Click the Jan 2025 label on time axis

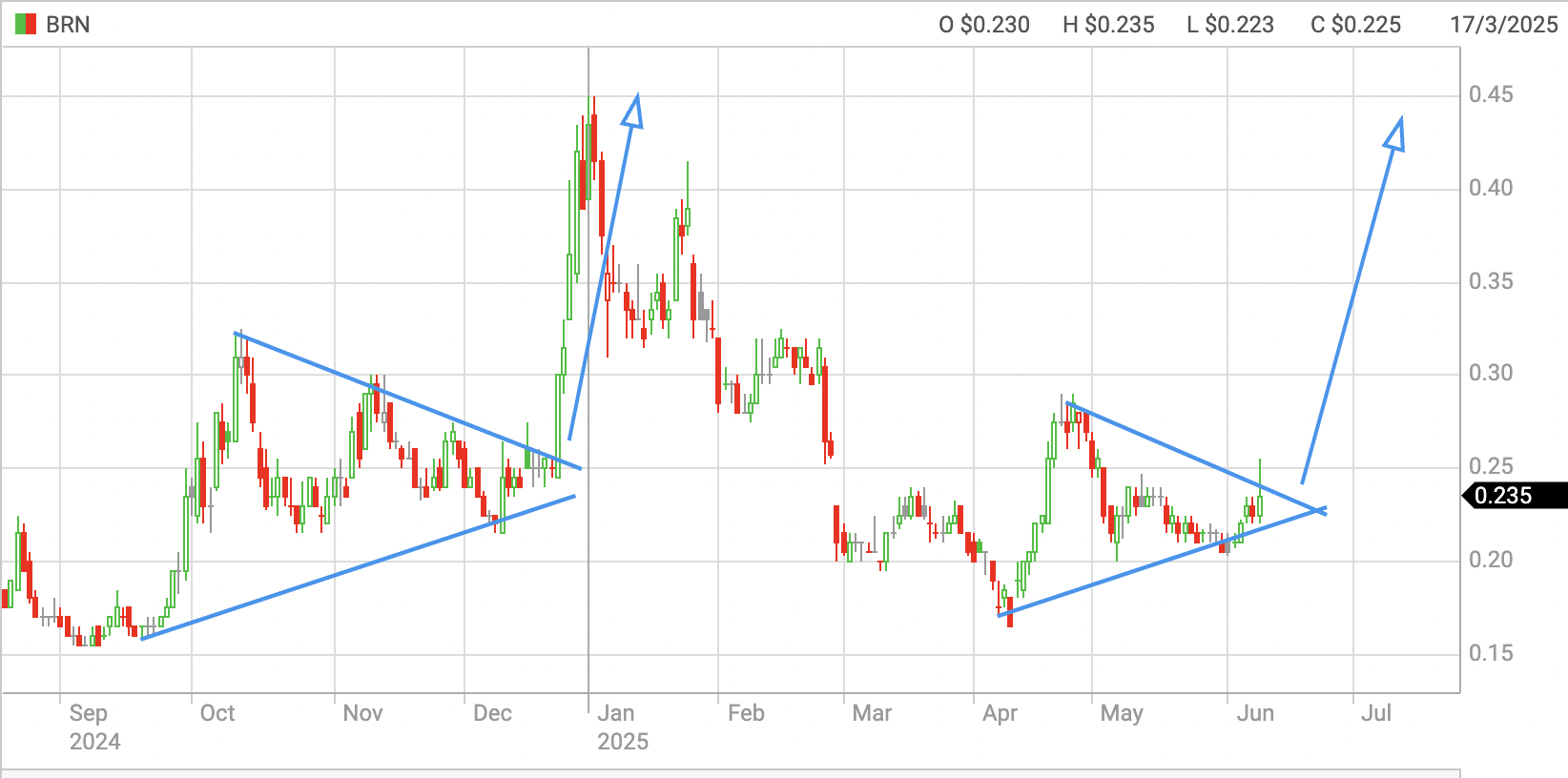[x=622, y=727]
